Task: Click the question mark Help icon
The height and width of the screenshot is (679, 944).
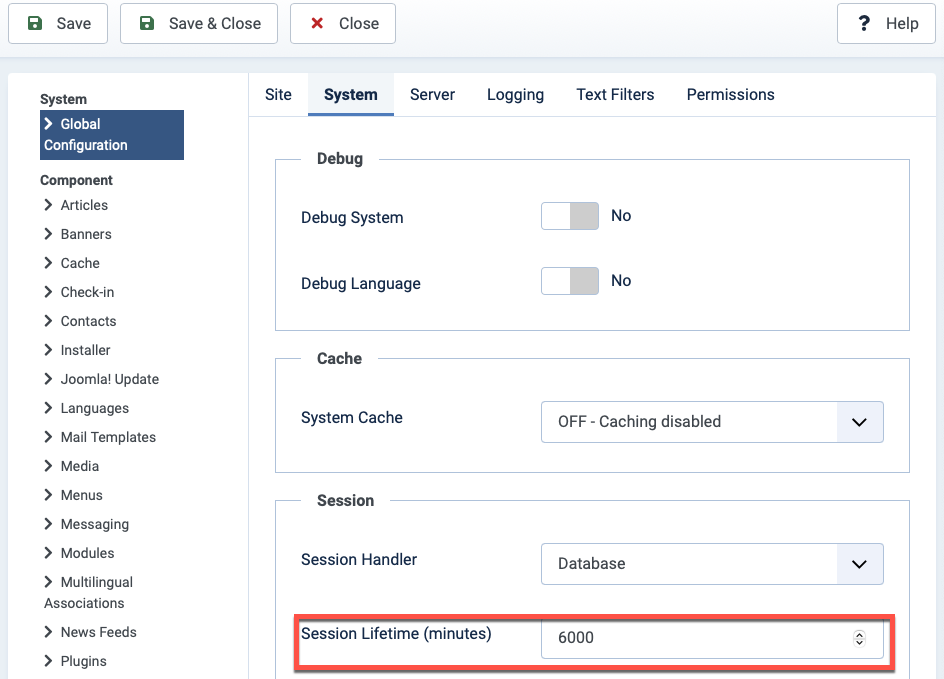Action: click(x=864, y=24)
